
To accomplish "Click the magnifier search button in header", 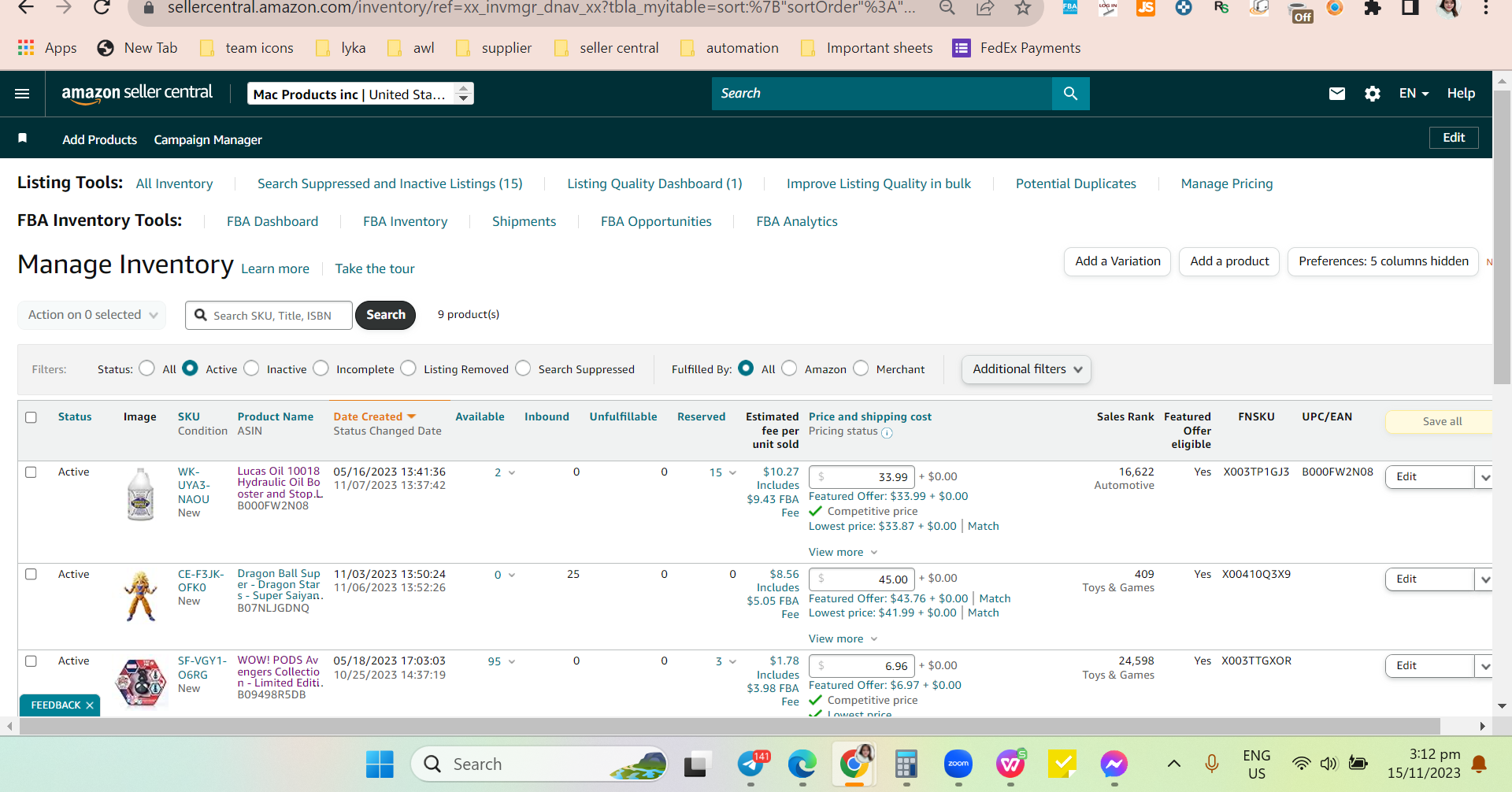I will tap(1070, 94).
